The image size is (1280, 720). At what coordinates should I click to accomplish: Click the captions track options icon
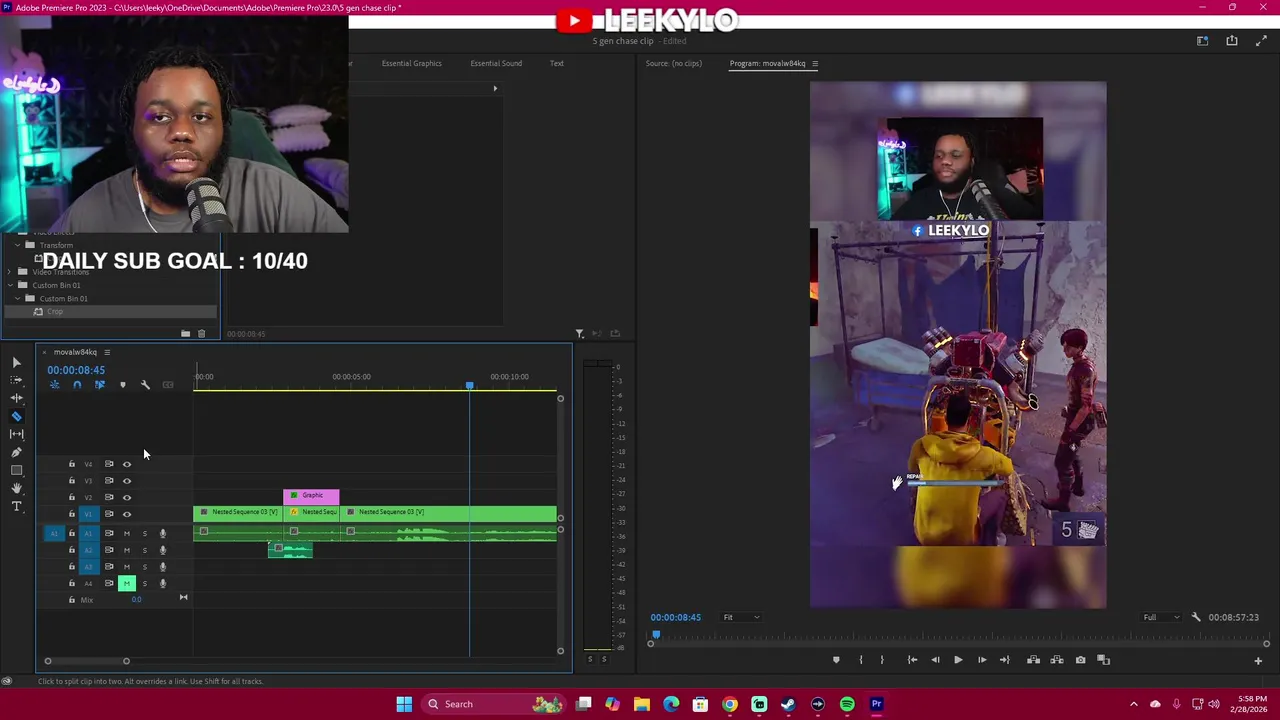[x=168, y=385]
